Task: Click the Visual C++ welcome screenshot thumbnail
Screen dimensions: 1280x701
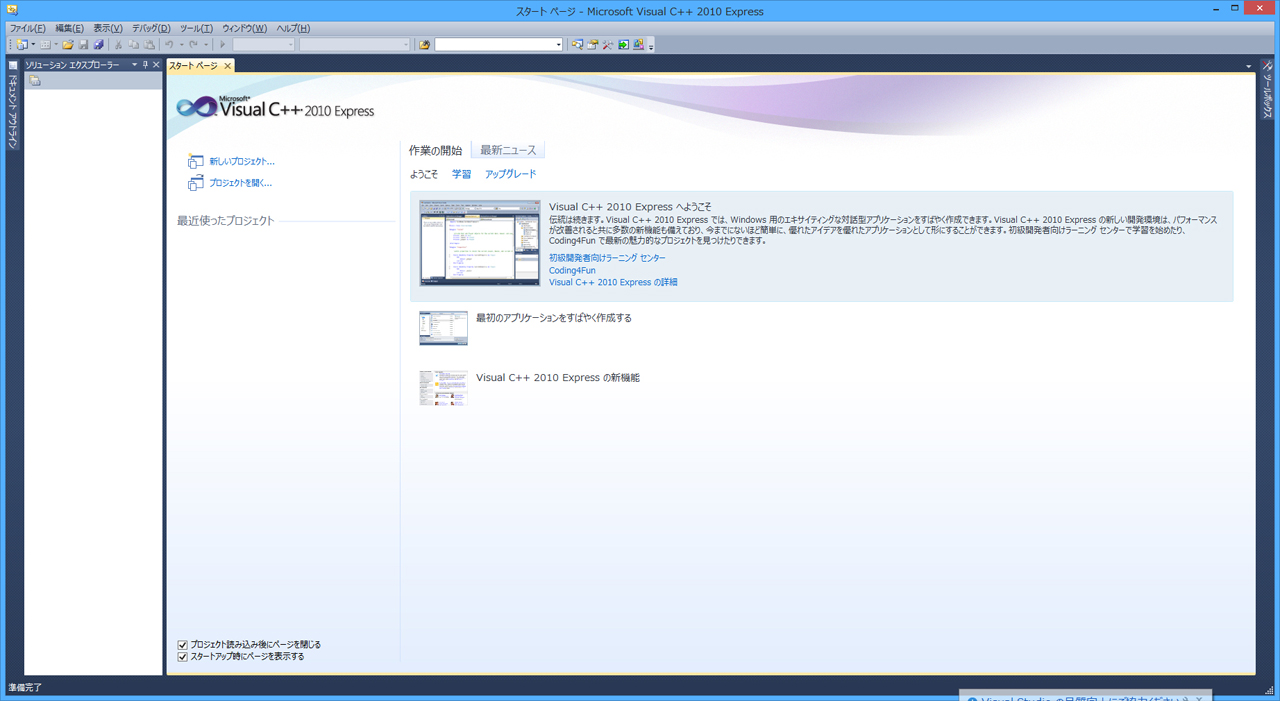Action: (480, 243)
